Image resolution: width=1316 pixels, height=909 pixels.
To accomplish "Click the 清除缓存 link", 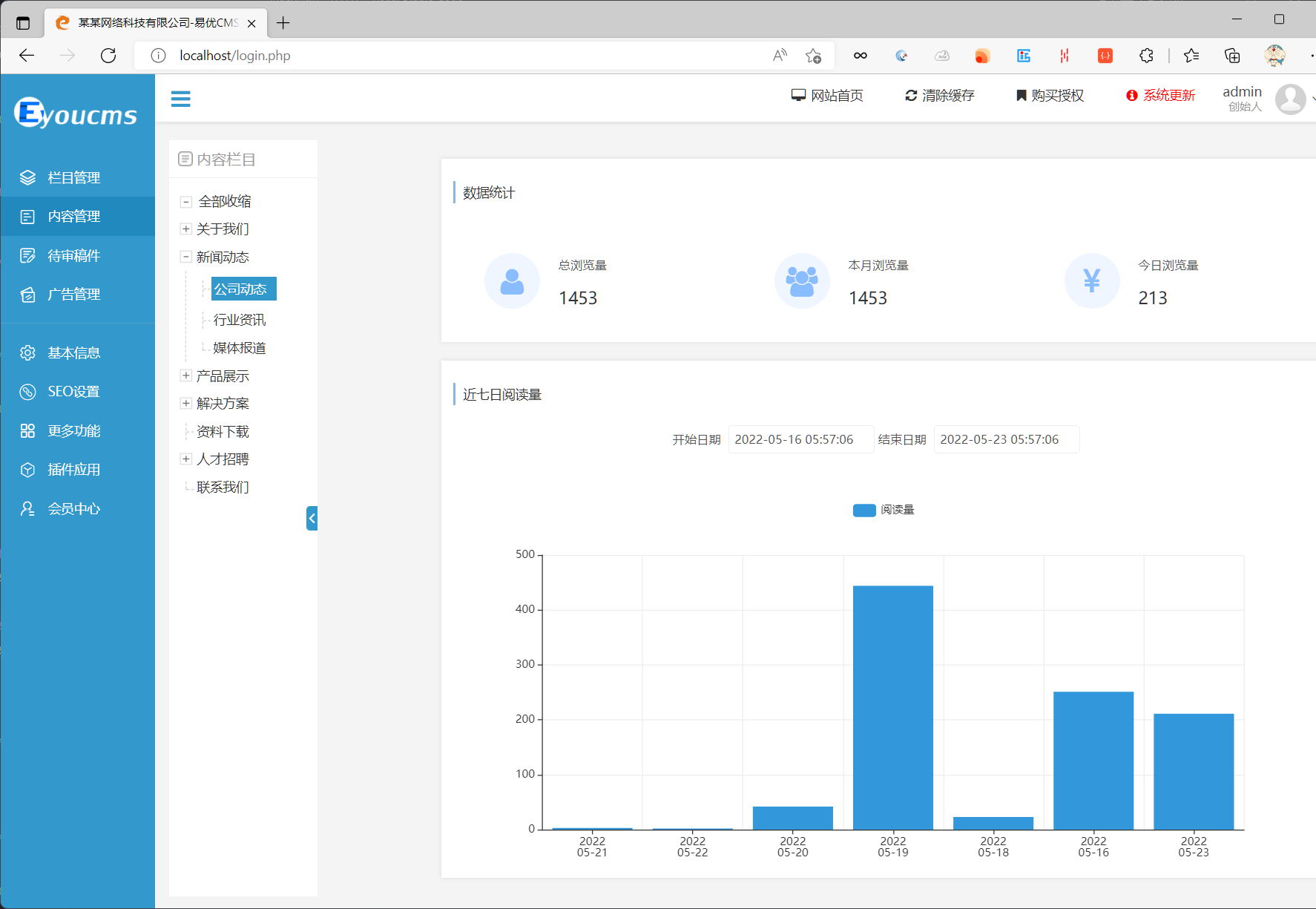I will (939, 96).
